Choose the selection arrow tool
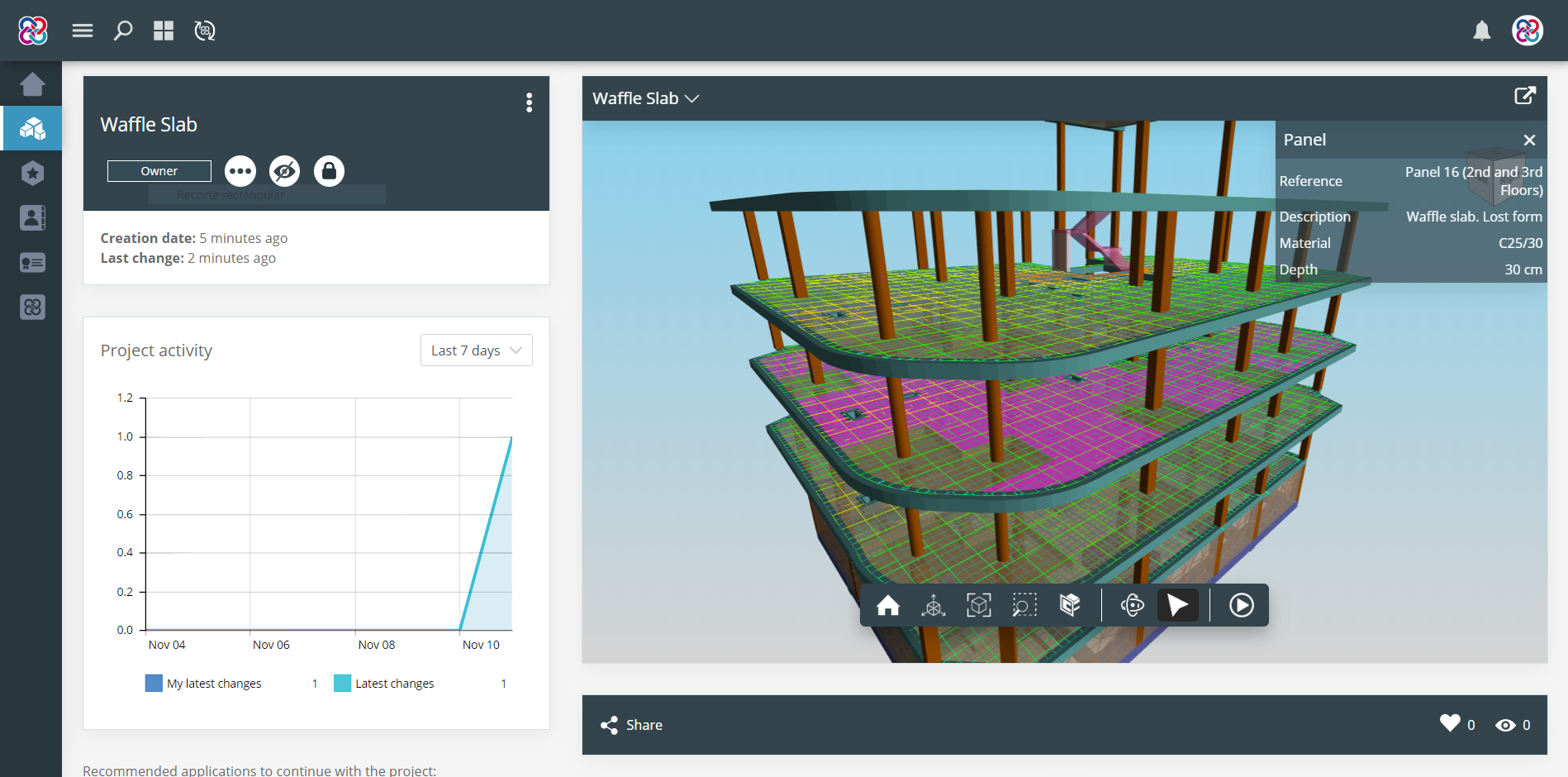Viewport: 1568px width, 777px height. point(1178,606)
